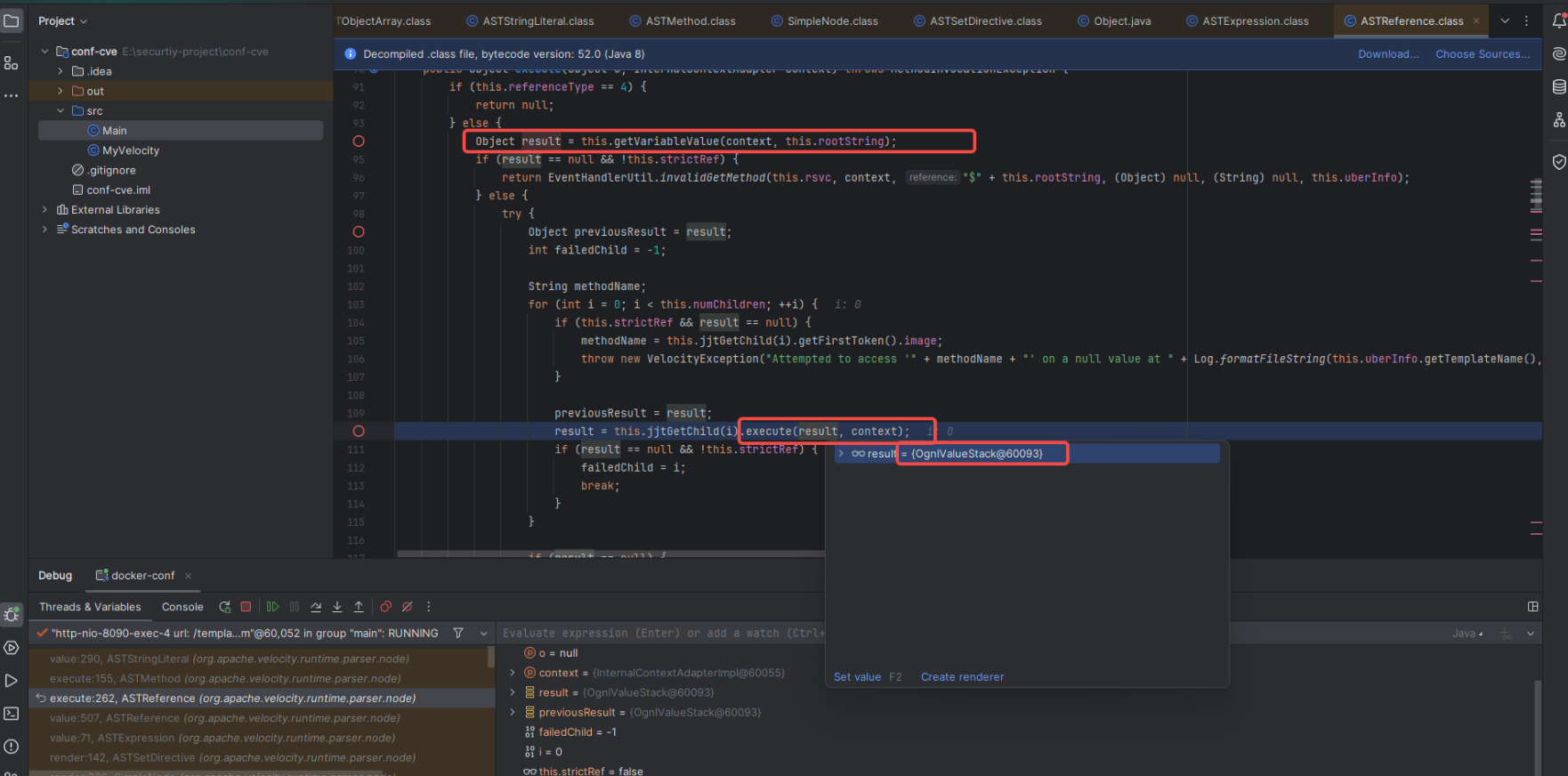The image size is (1568, 776).
Task: Click the add watch plus icon
Action: tap(1506, 634)
